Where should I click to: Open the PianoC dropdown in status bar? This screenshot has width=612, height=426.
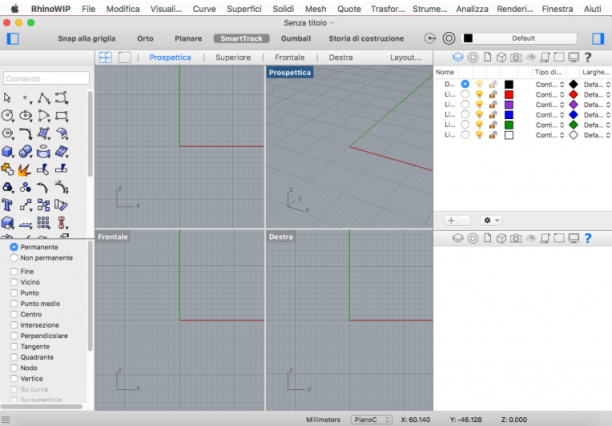371,420
